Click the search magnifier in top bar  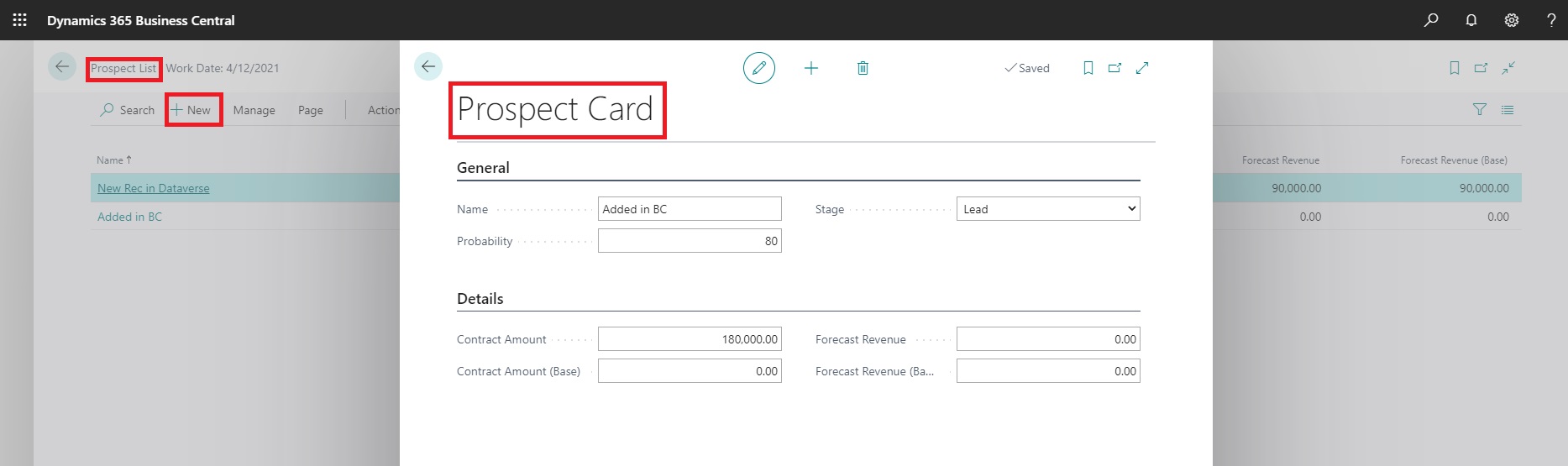pyautogui.click(x=1430, y=20)
